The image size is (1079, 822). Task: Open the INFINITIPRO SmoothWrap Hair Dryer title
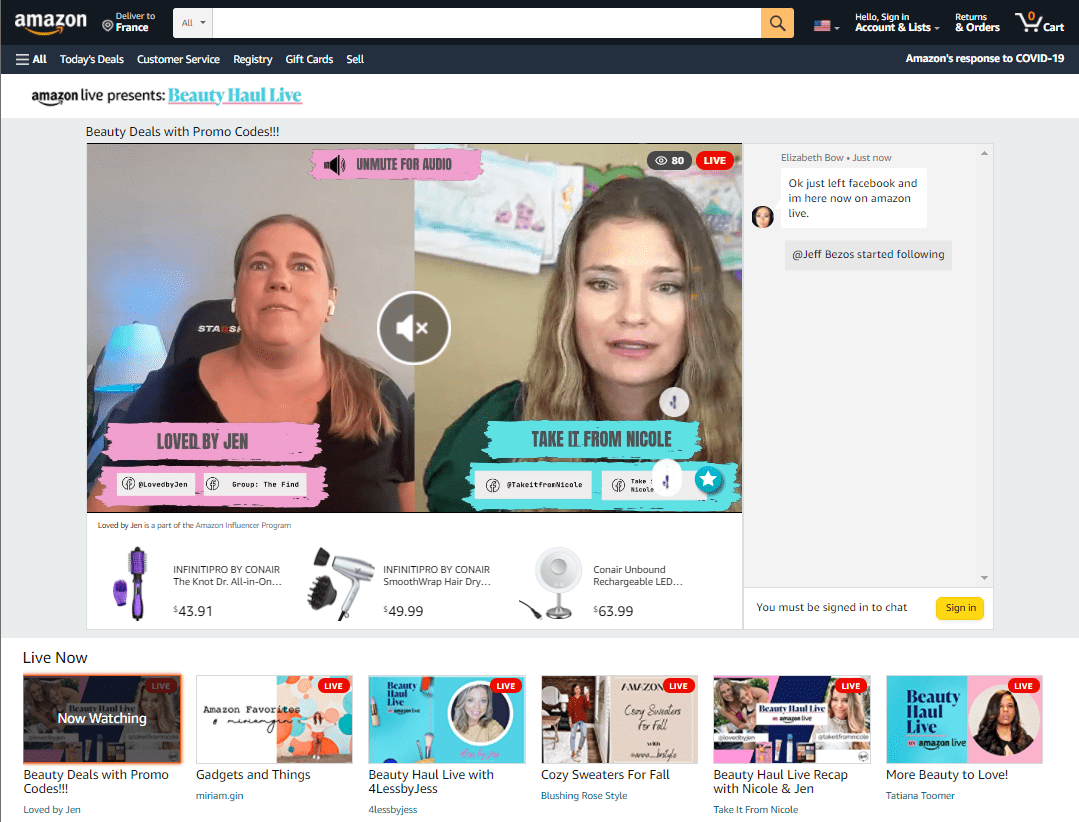coord(436,576)
